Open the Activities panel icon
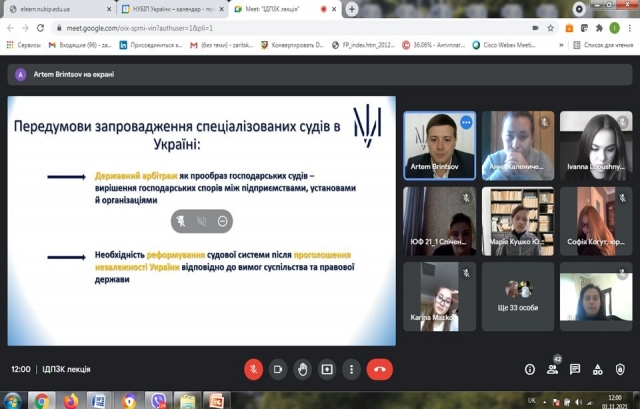Viewport: 640px width, 409px height. click(599, 369)
